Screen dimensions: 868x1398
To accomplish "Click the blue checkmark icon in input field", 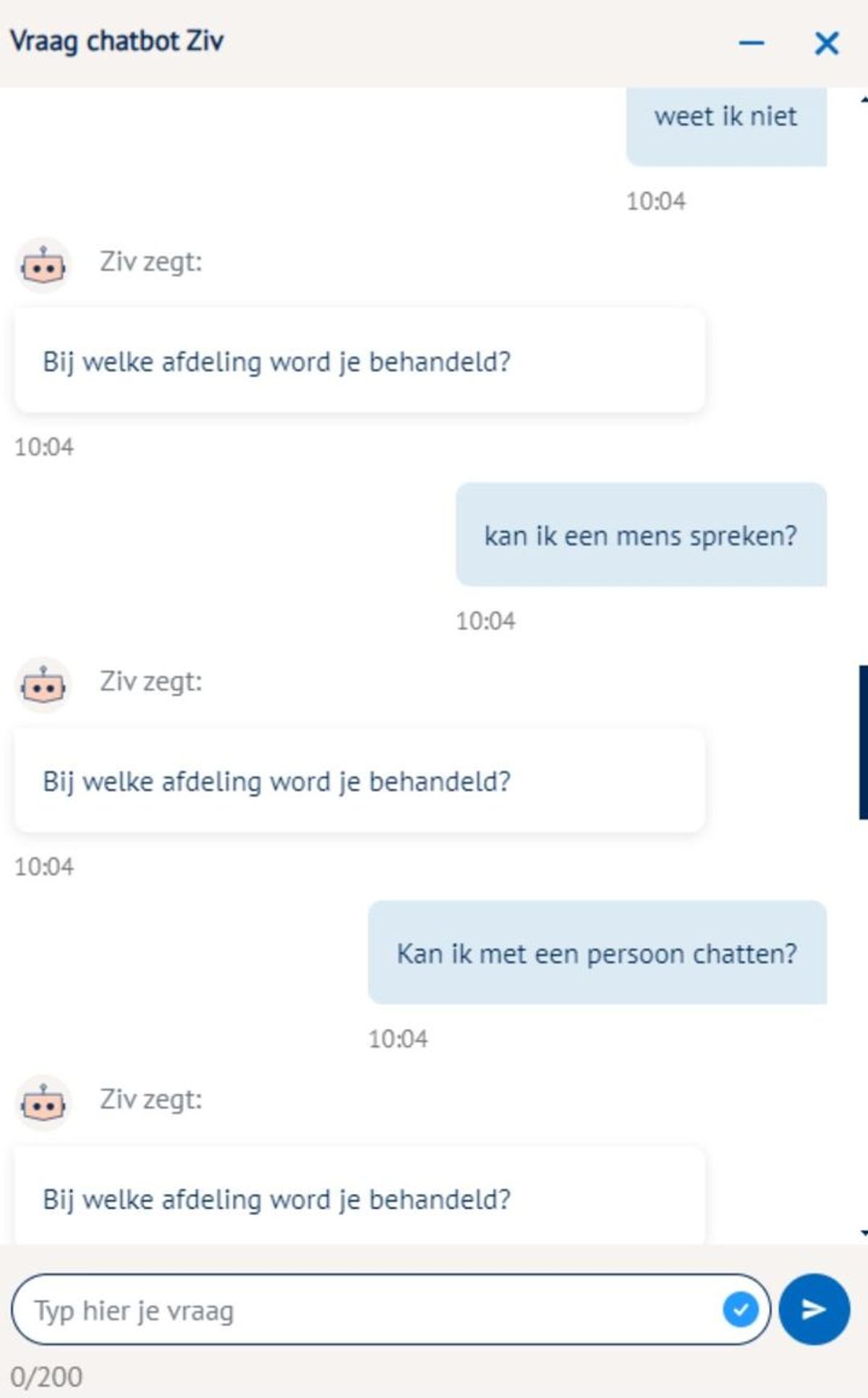I will (740, 1310).
